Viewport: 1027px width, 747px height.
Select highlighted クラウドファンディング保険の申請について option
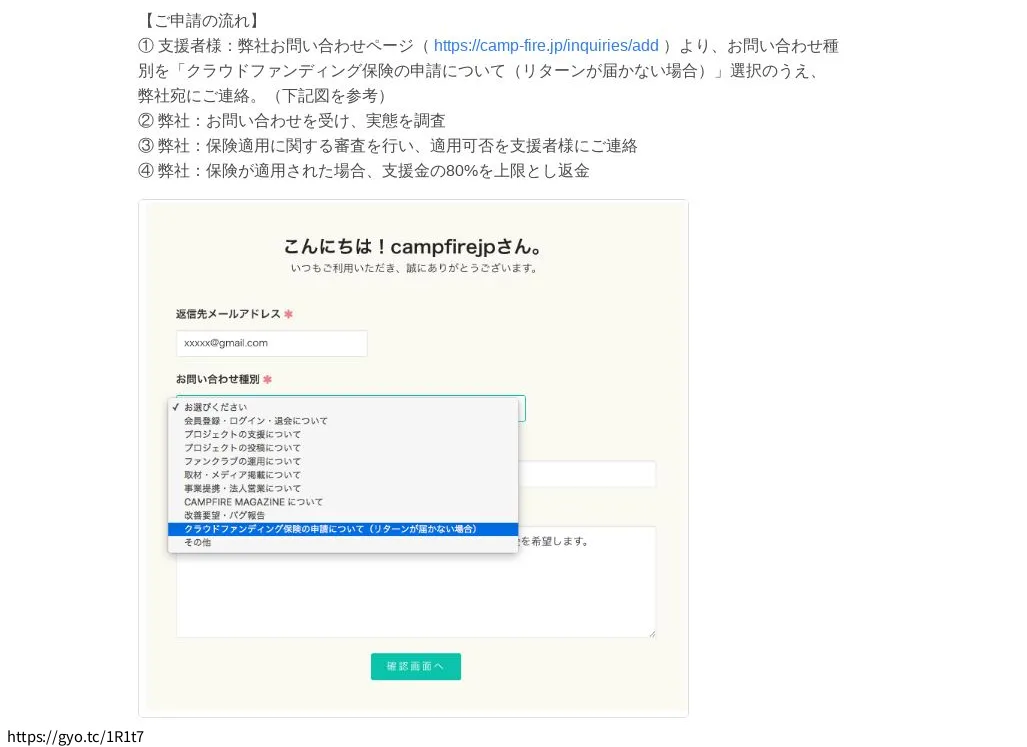[330, 529]
